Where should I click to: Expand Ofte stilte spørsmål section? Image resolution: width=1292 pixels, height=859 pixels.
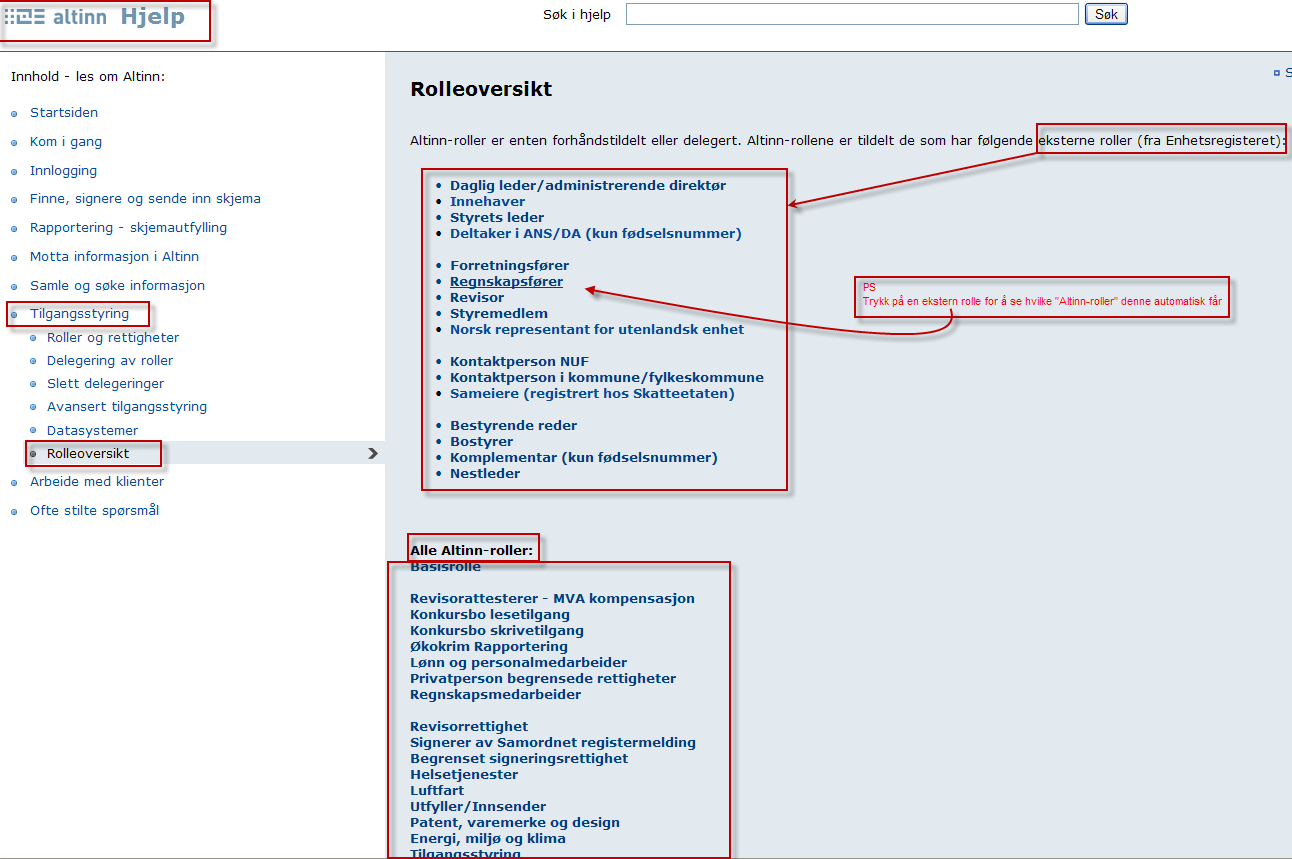94,511
